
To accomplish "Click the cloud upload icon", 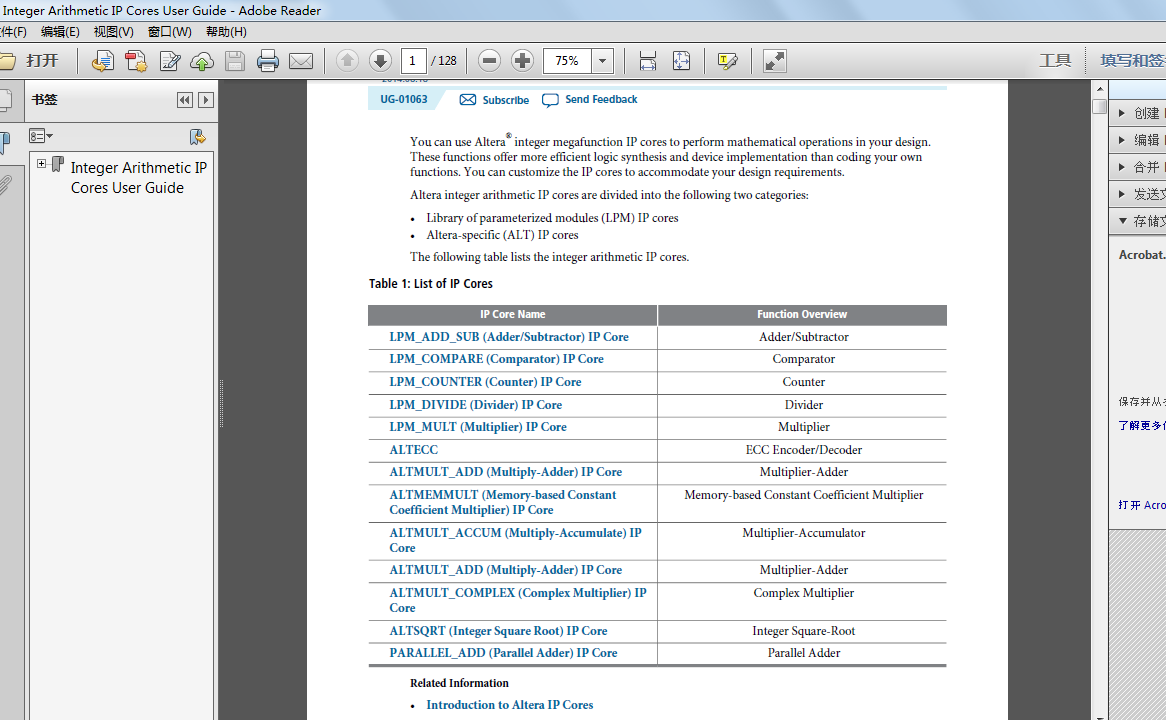I will coord(202,61).
